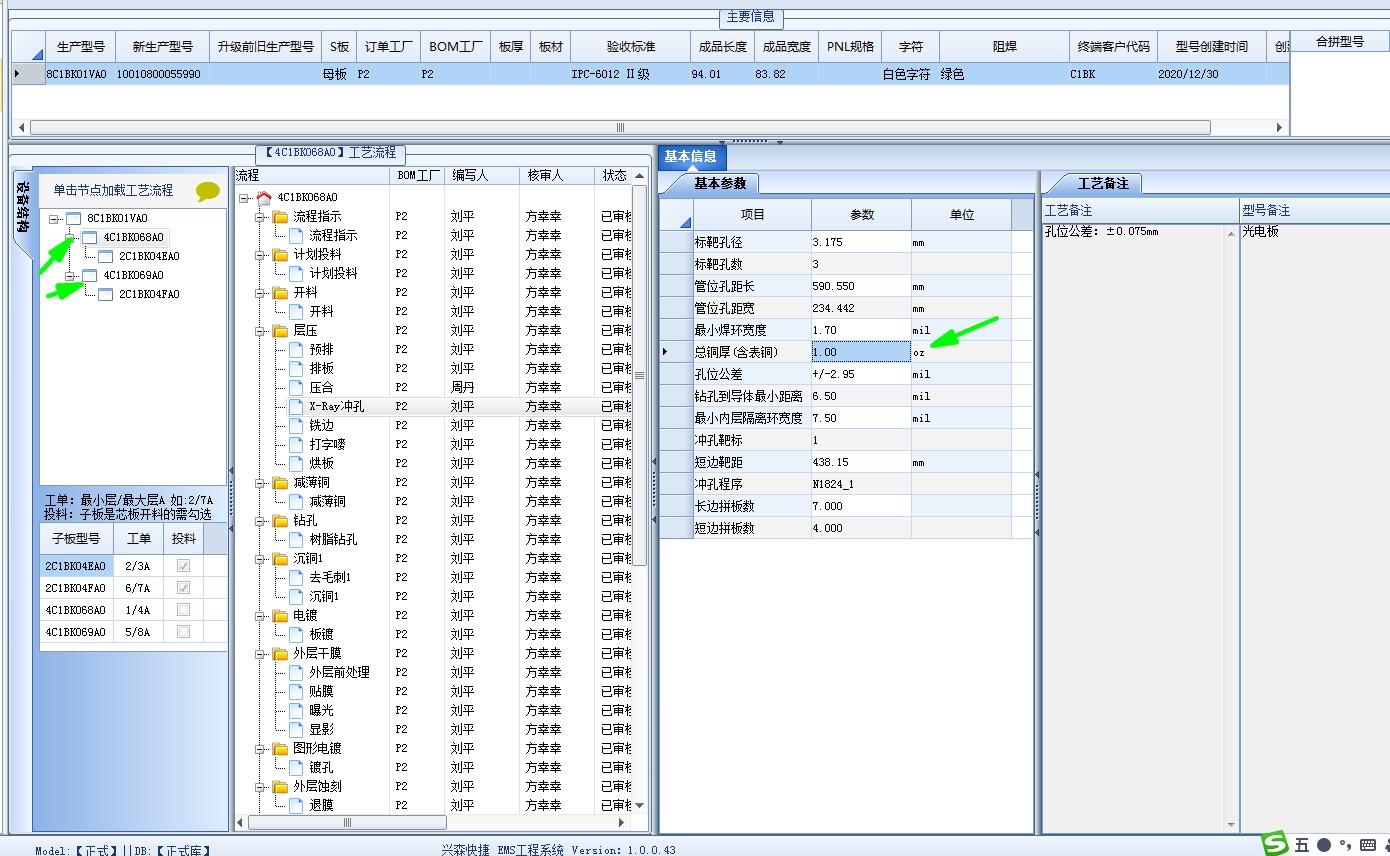Toggle 投料 checkbox for 2C1BK04FA0

[x=183, y=588]
